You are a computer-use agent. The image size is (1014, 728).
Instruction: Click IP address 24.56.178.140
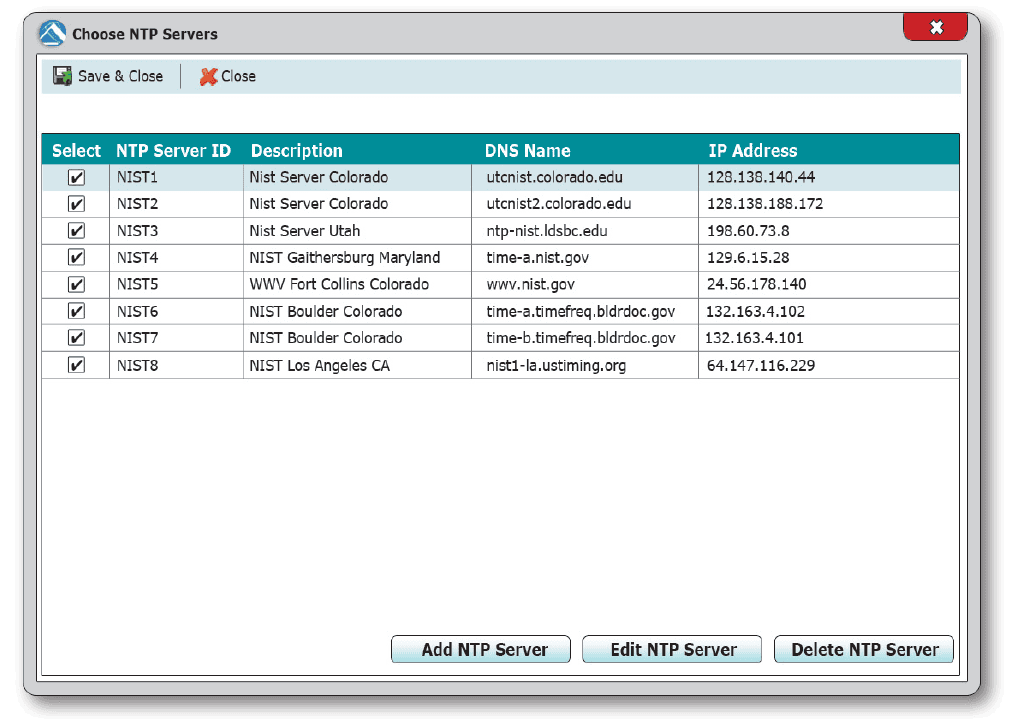(x=756, y=284)
